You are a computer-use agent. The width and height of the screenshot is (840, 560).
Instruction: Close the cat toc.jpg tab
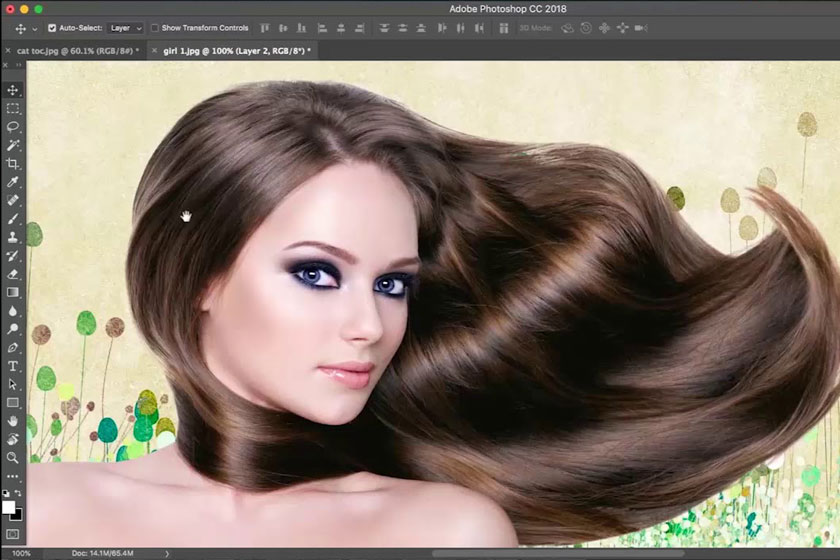click(x=8, y=51)
